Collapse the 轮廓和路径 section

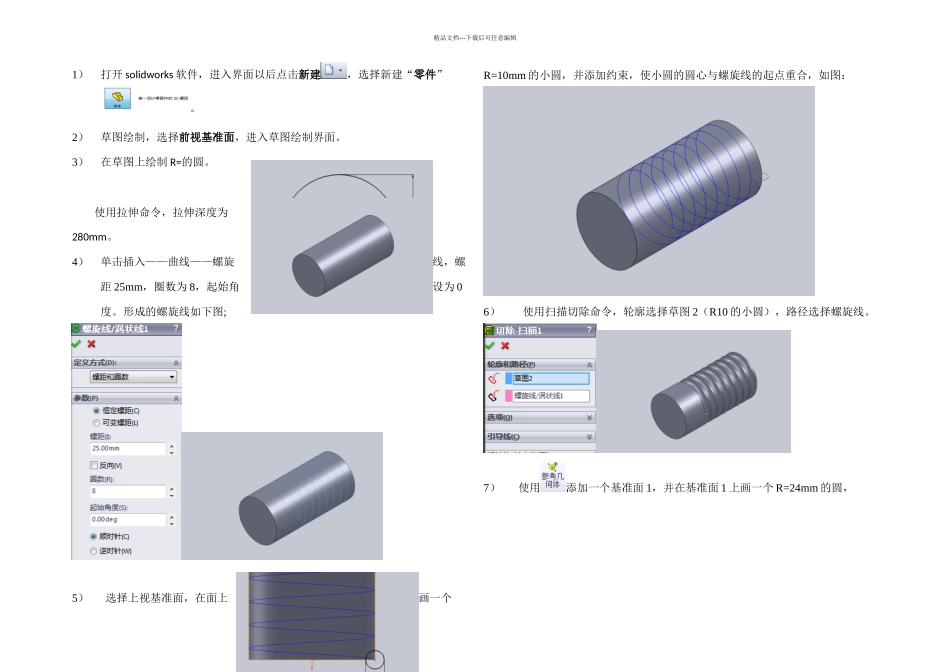point(589,365)
